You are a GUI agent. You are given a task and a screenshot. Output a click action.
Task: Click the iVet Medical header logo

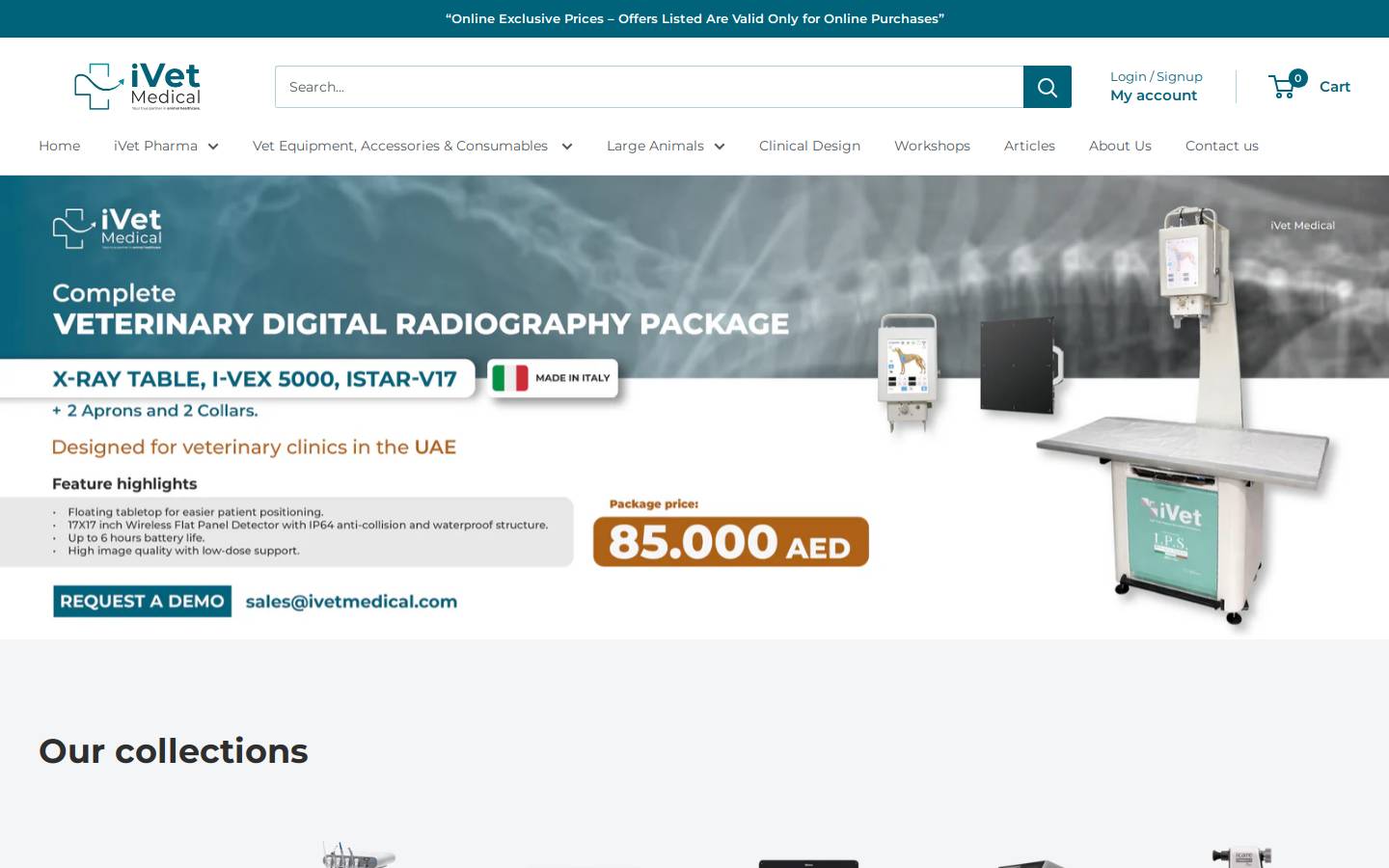[138, 87]
